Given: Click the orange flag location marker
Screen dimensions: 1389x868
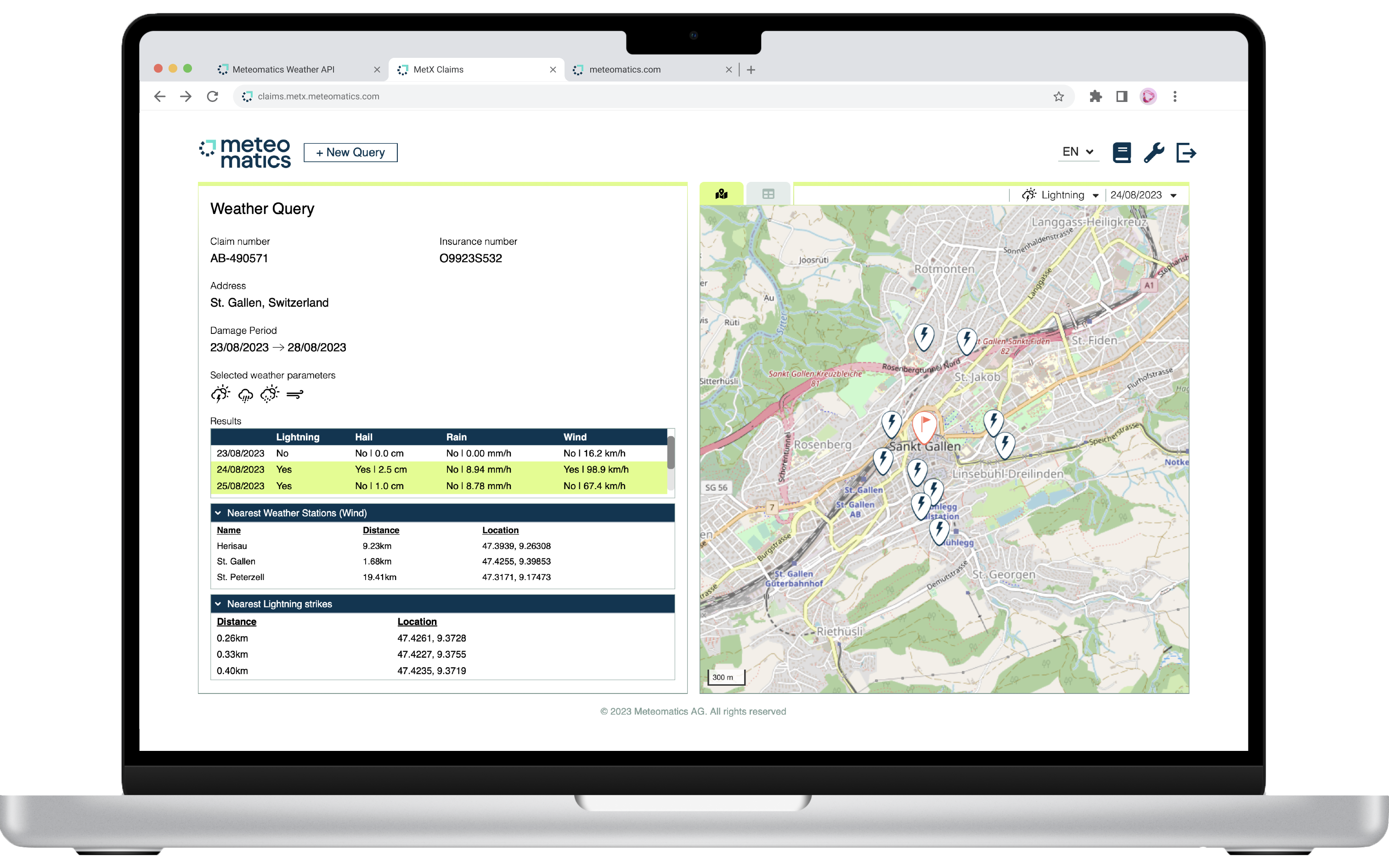Looking at the screenshot, I should point(925,425).
